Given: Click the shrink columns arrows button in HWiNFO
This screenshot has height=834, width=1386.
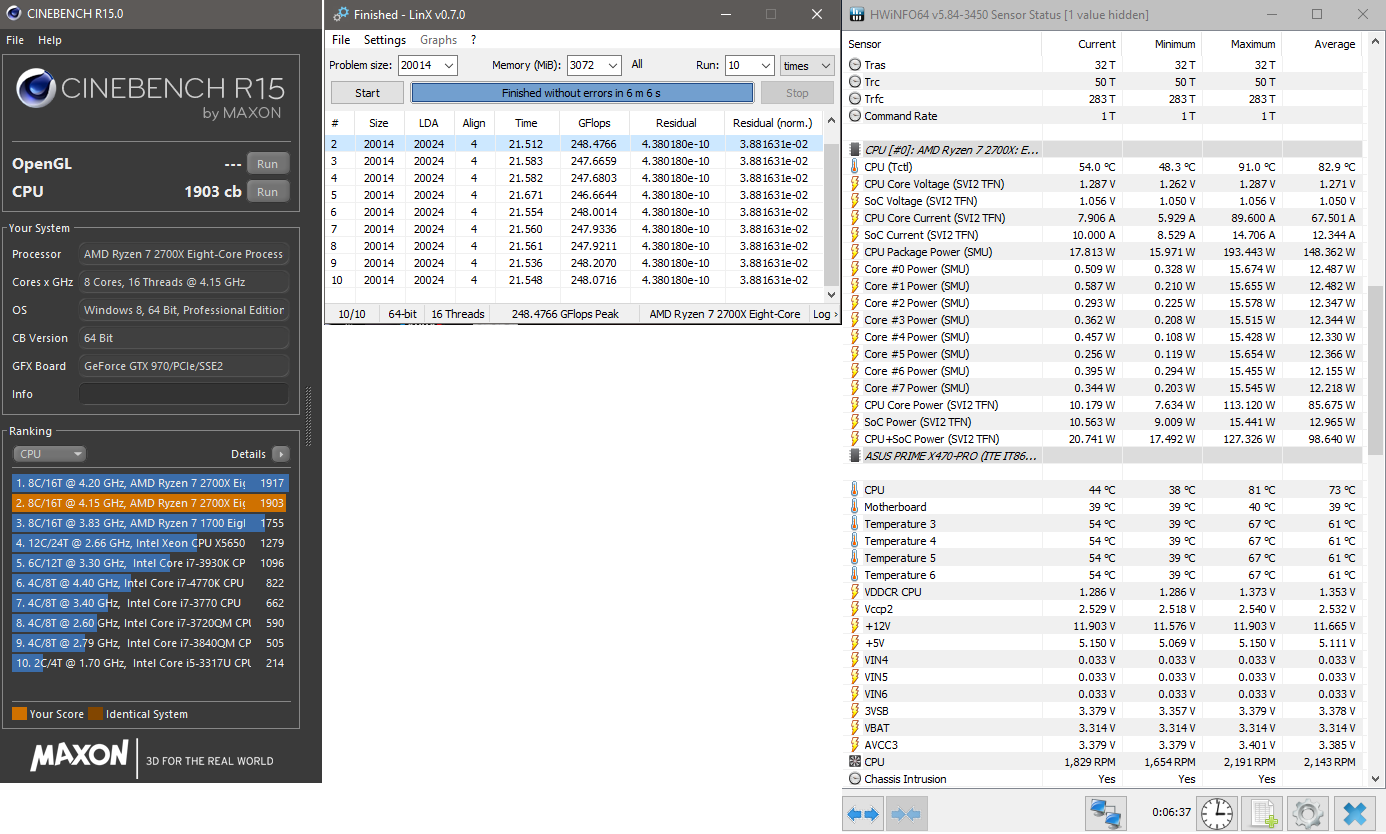Looking at the screenshot, I should pyautogui.click(x=906, y=814).
